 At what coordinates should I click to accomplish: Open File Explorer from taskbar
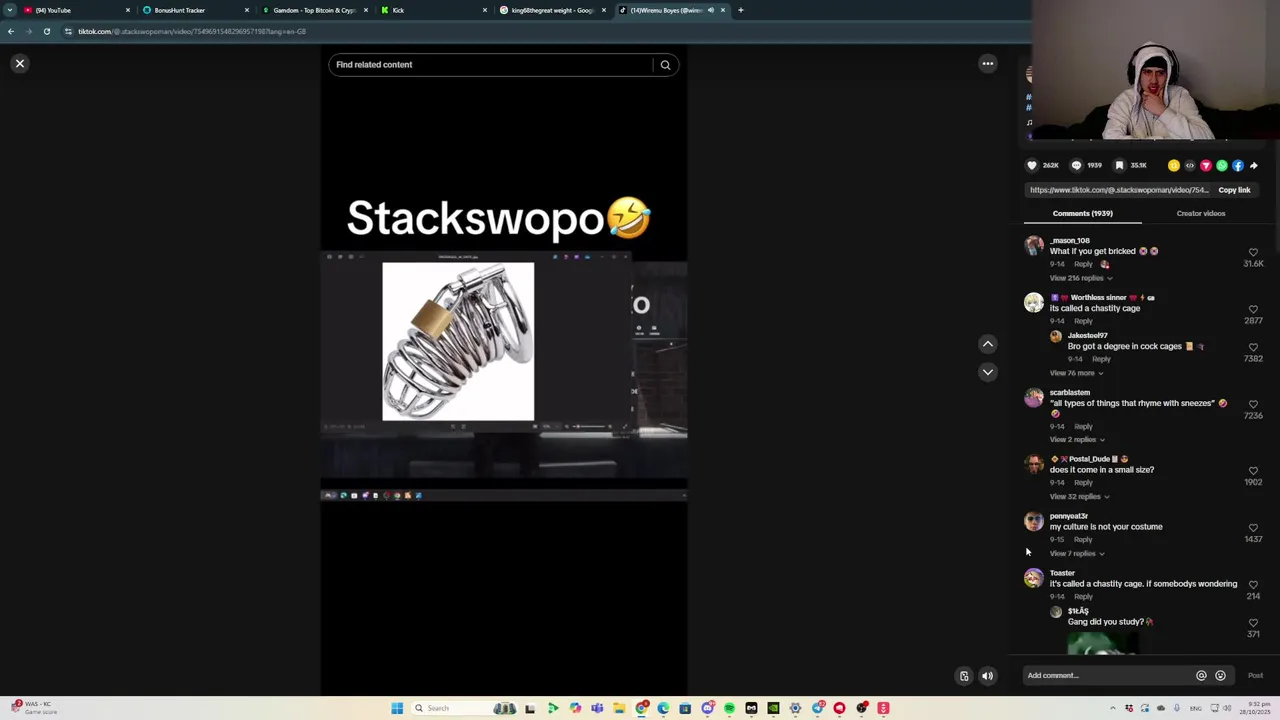click(x=619, y=708)
